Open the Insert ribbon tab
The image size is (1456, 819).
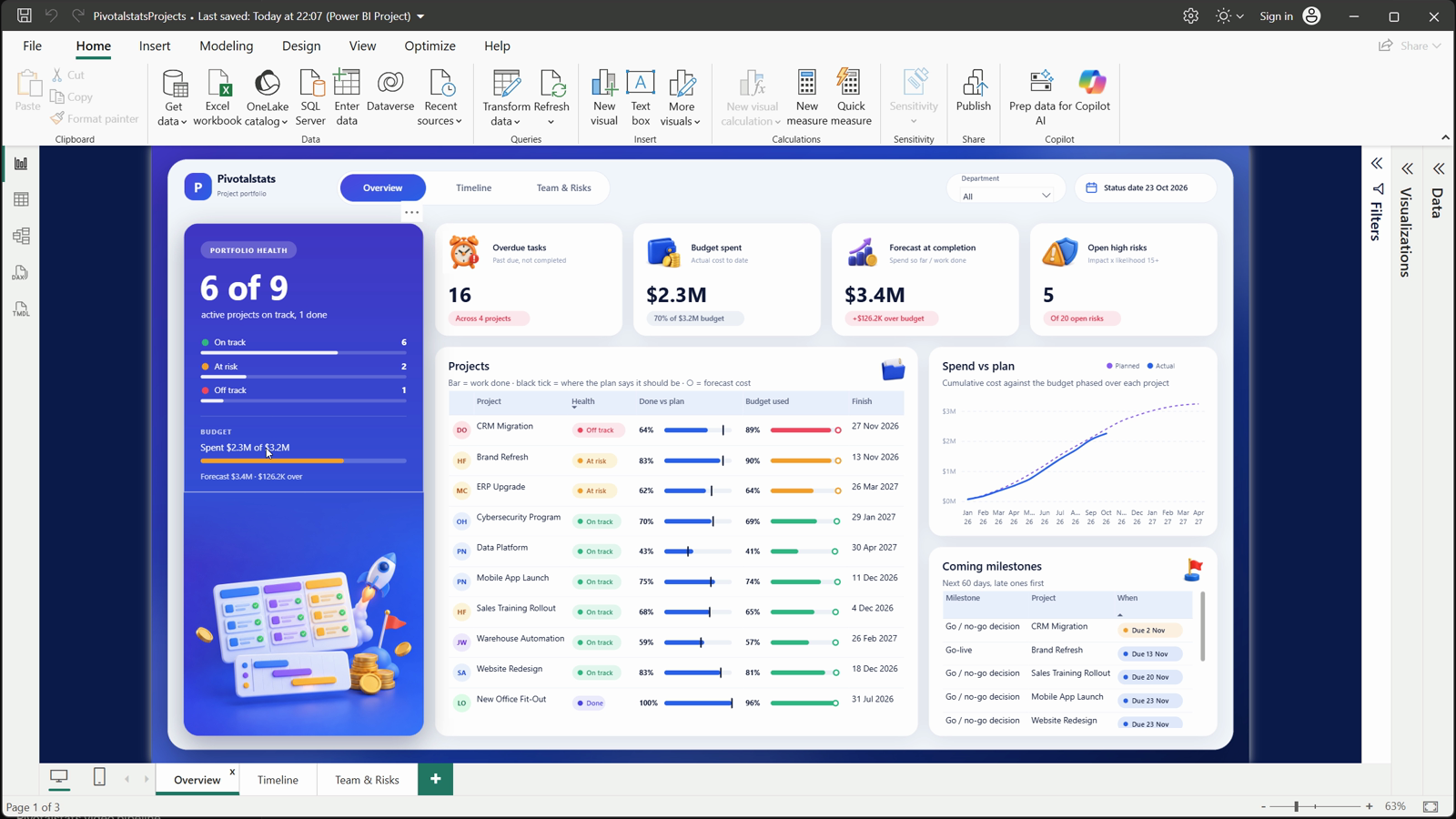pyautogui.click(x=155, y=45)
